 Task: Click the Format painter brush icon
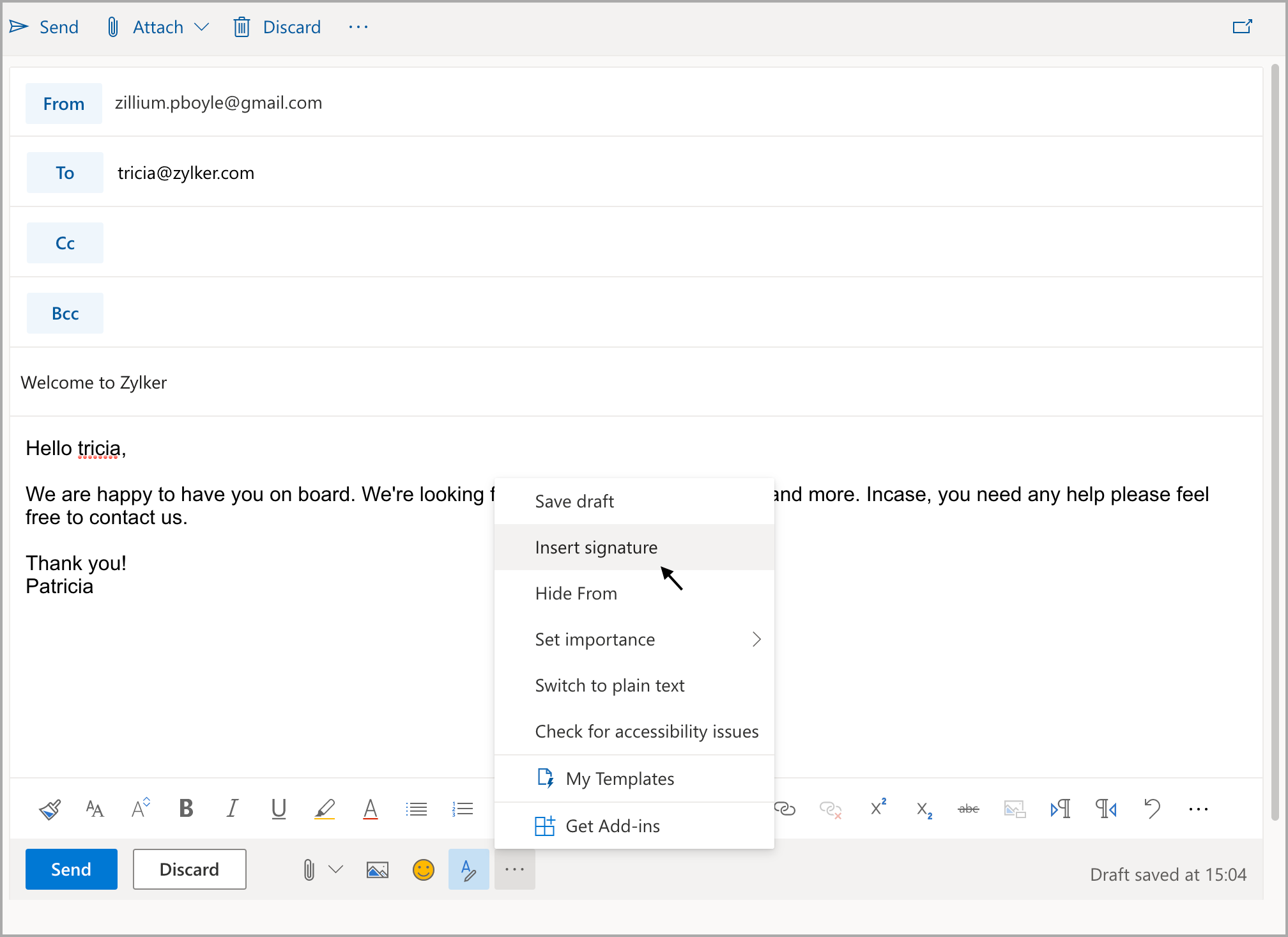(50, 809)
